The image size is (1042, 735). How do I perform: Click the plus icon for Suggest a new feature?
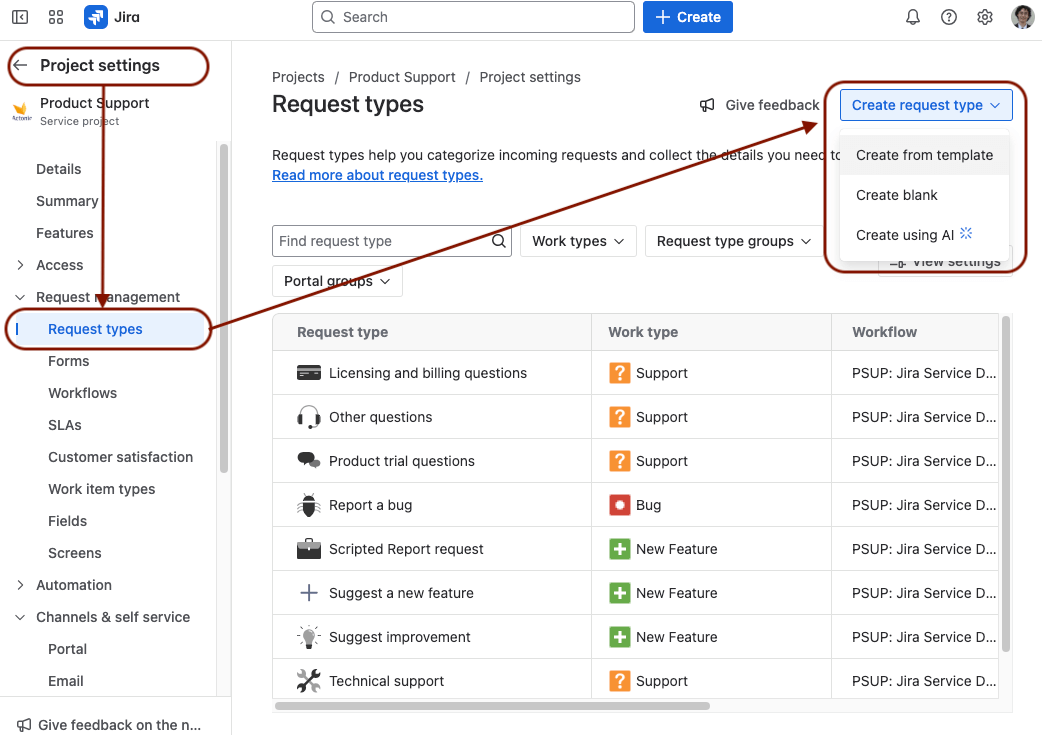pos(308,593)
